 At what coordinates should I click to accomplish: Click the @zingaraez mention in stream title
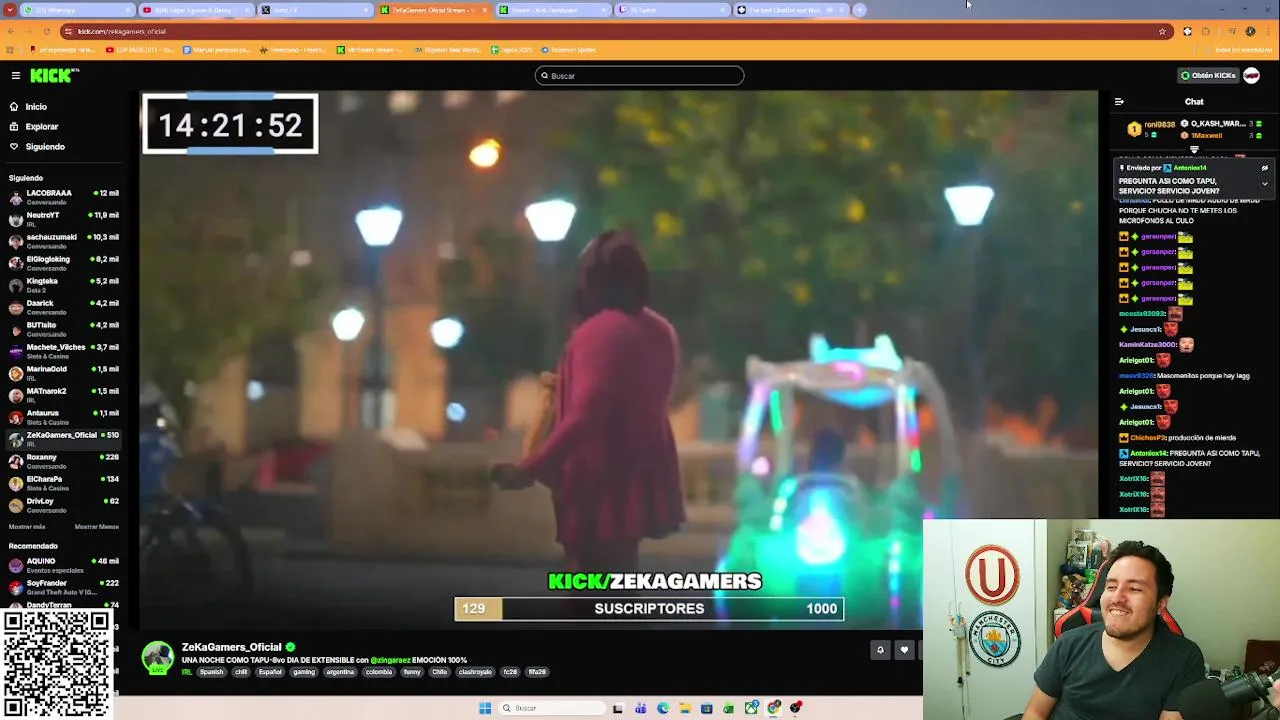click(390, 660)
